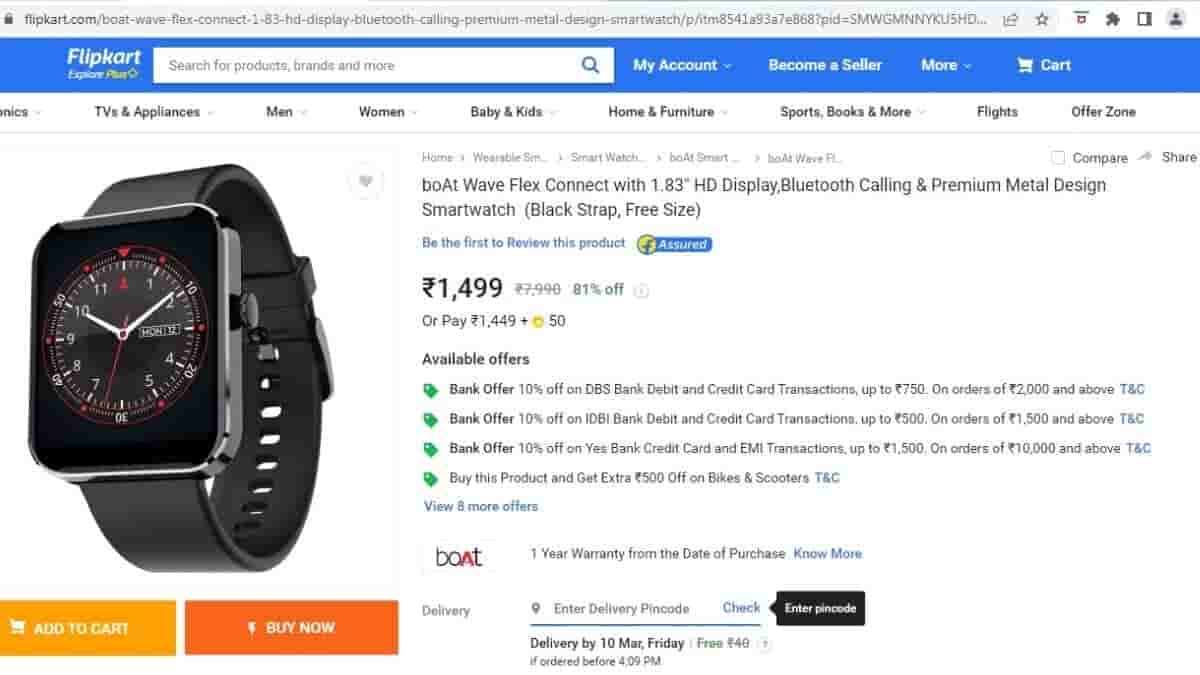Click the search magnifier icon
The image size is (1200, 675).
coord(591,65)
